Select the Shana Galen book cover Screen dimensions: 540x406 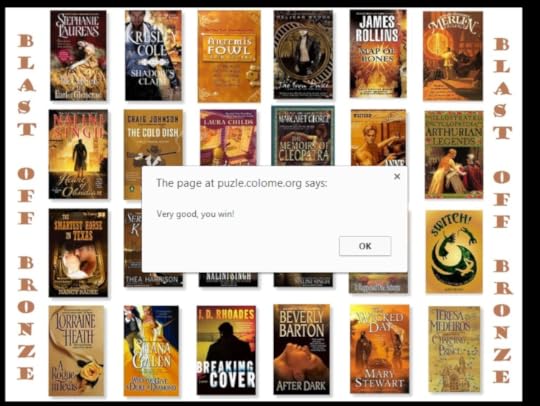pyautogui.click(x=151, y=351)
